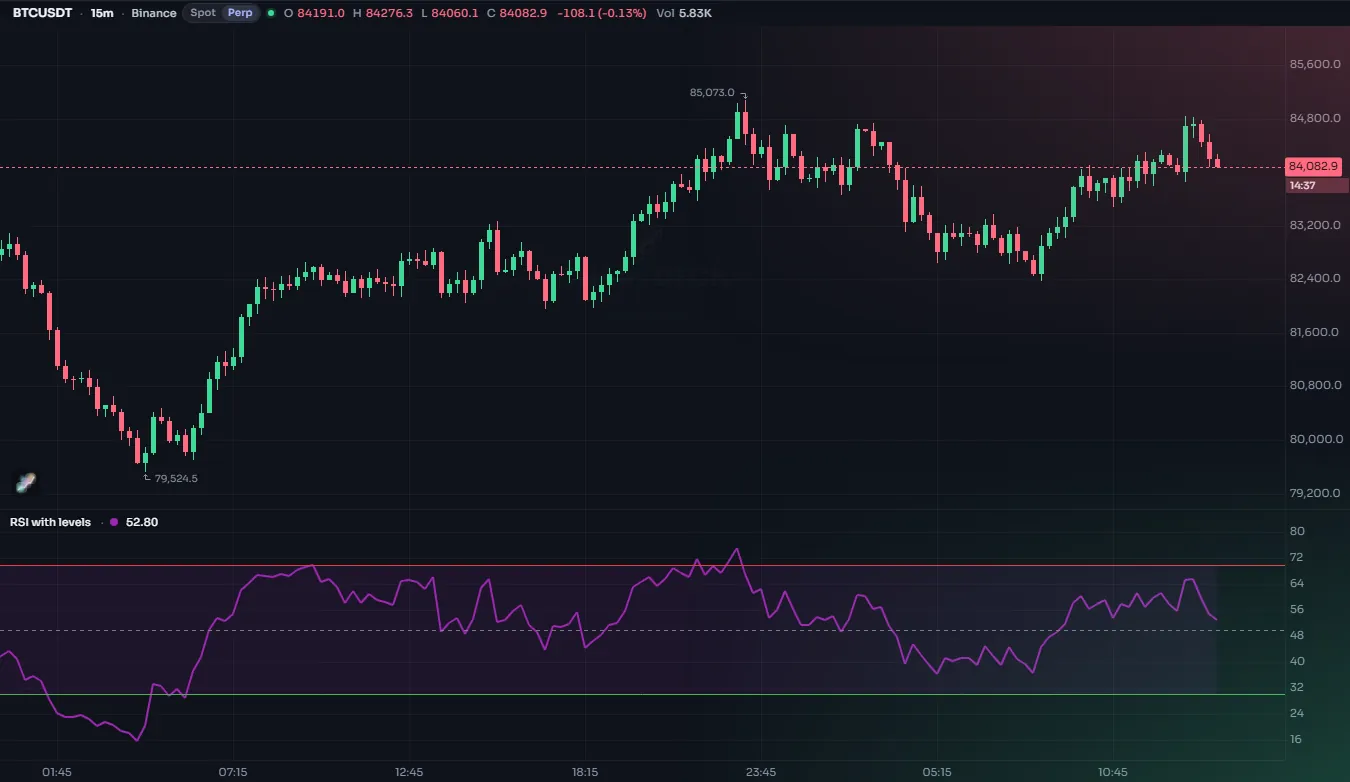Image resolution: width=1350 pixels, height=782 pixels.
Task: Open the 15m timeframe selector
Action: pos(101,13)
